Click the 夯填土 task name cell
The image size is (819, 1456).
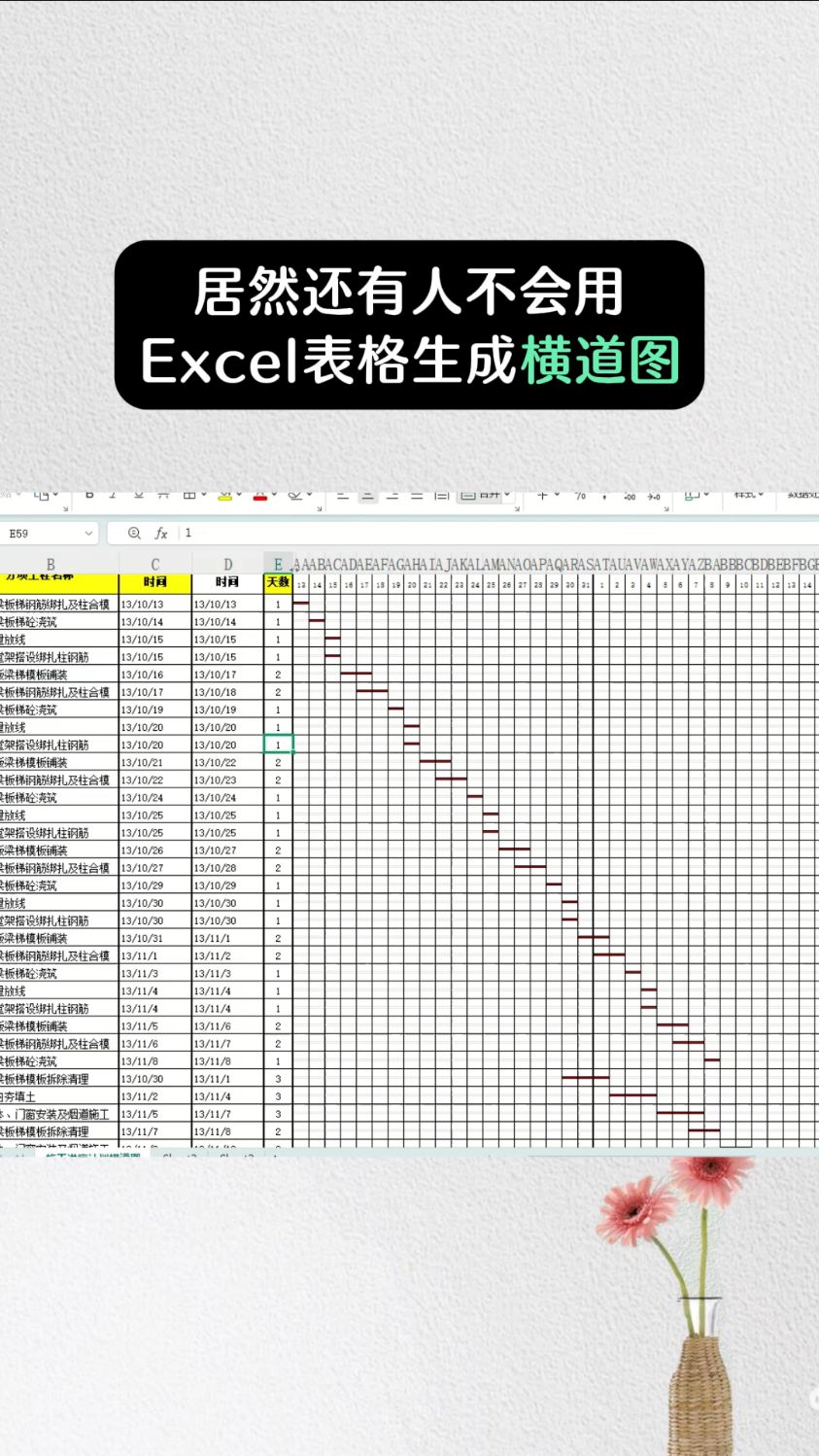pyautogui.click(x=59, y=1096)
